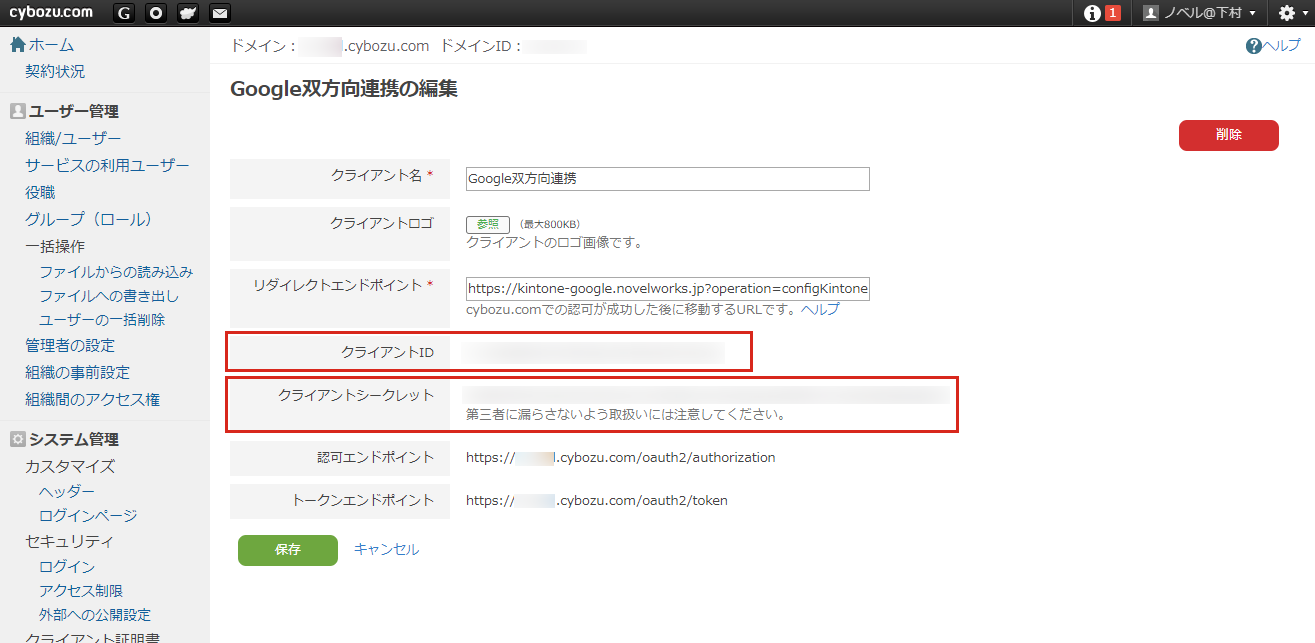
Task: Open 組織間のアクセス権
Action: click(92, 399)
